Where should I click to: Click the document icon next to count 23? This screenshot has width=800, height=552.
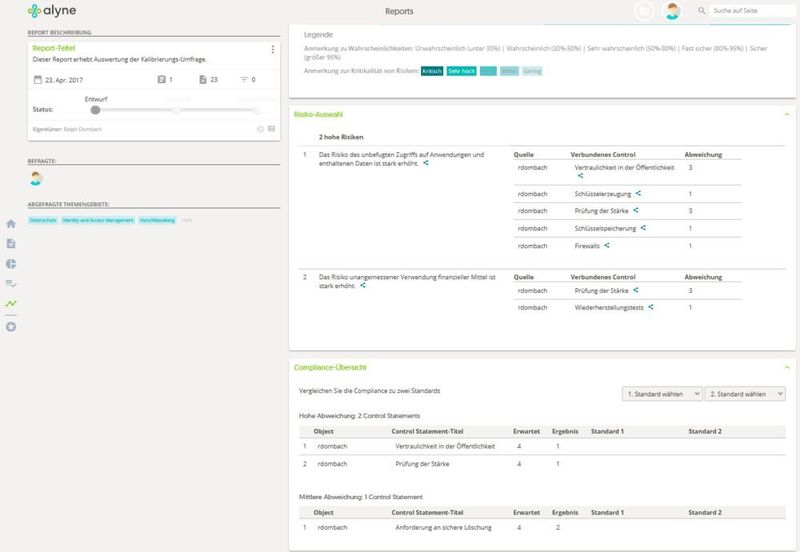pyautogui.click(x=203, y=80)
